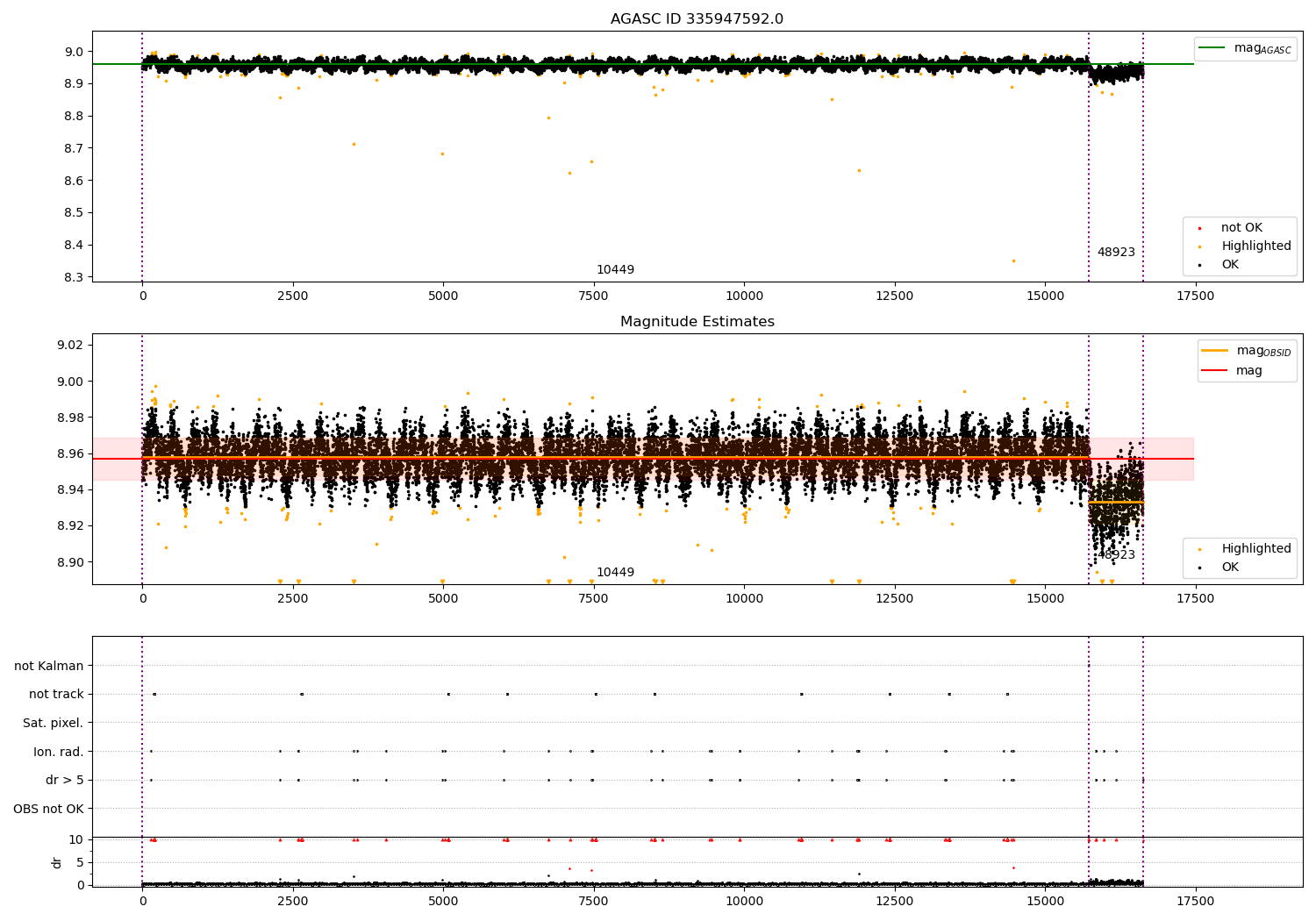Screen dimensions: 1316x921
Task: Select the 'Ion. rad.' row label
Action: point(58,752)
